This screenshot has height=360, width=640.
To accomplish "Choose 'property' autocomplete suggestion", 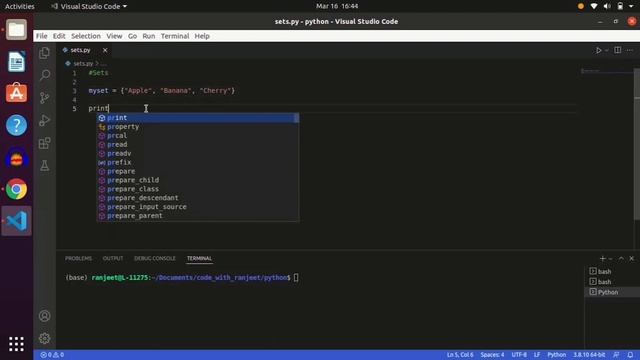I will [x=198, y=127].
